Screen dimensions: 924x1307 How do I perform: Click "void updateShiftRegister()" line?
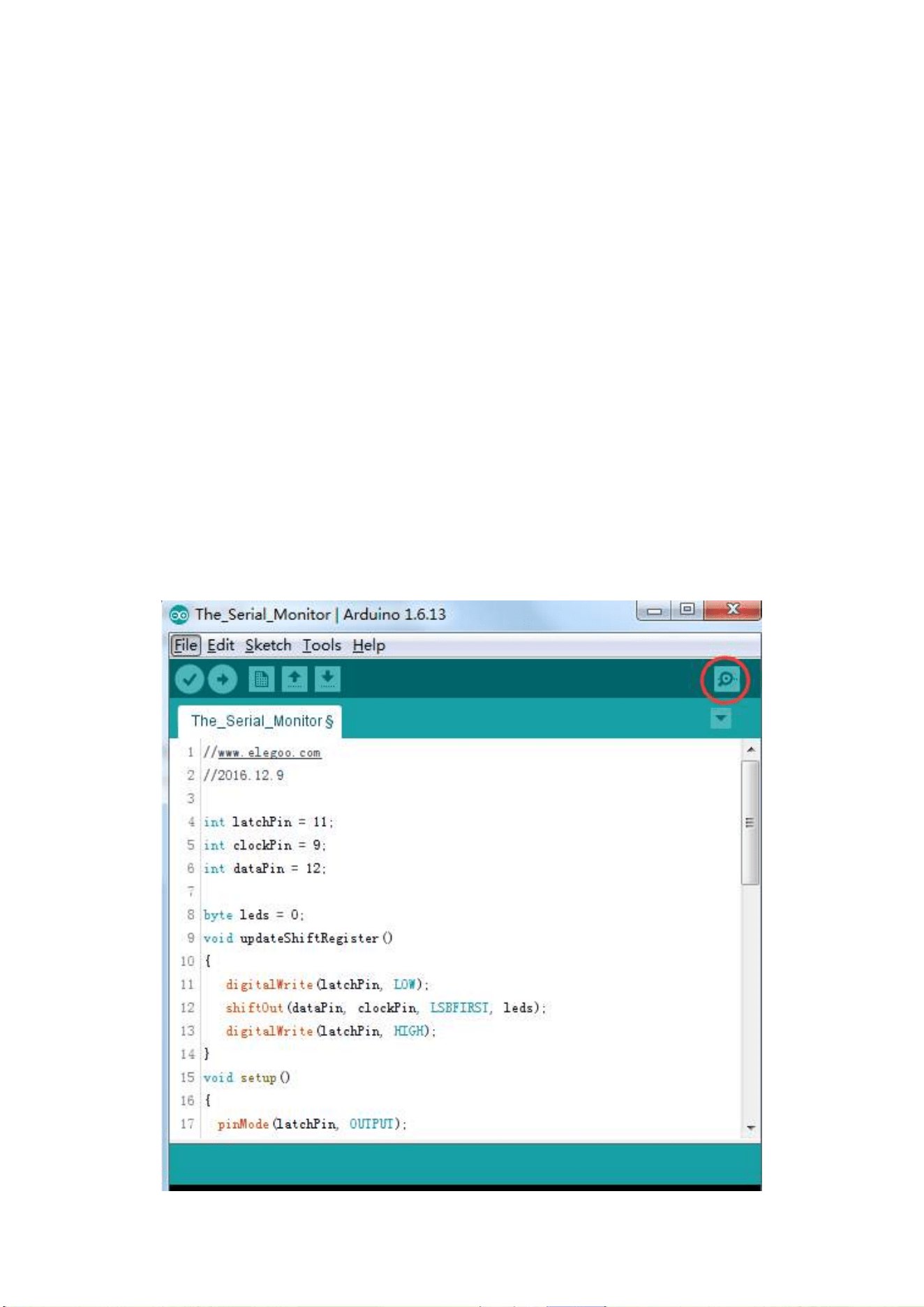click(298, 938)
